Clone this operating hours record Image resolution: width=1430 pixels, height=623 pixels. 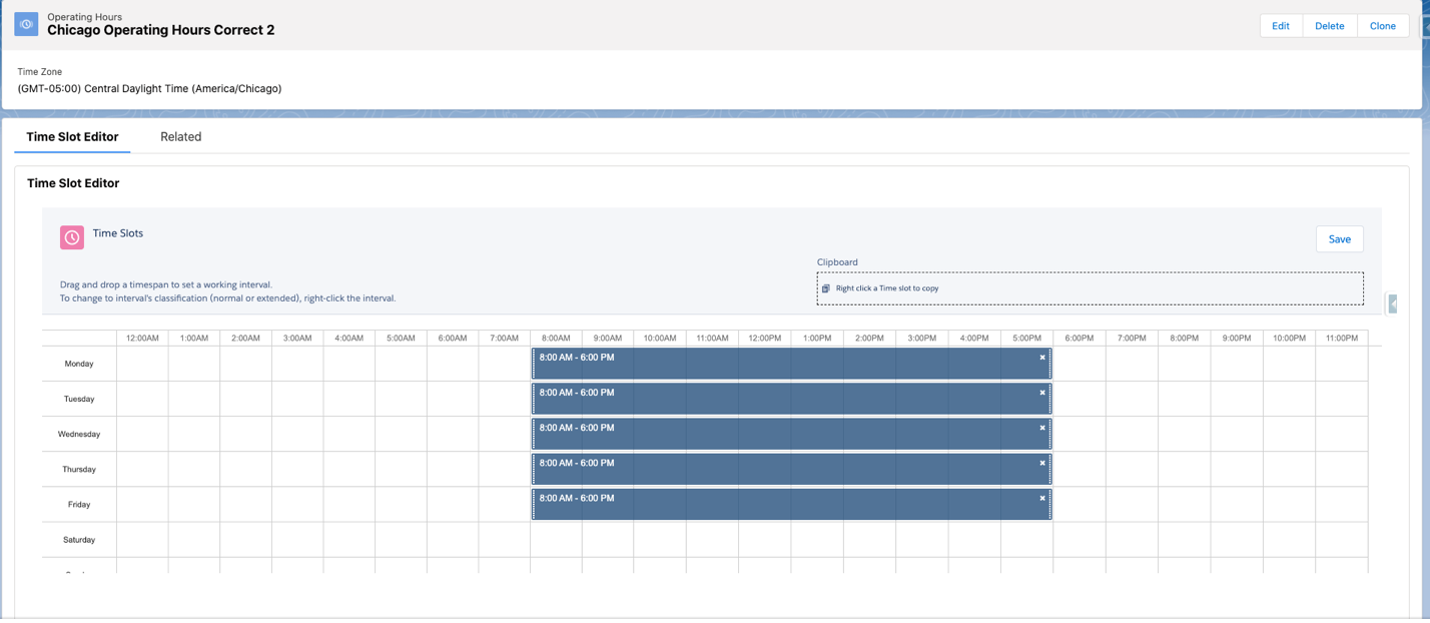click(x=1382, y=26)
